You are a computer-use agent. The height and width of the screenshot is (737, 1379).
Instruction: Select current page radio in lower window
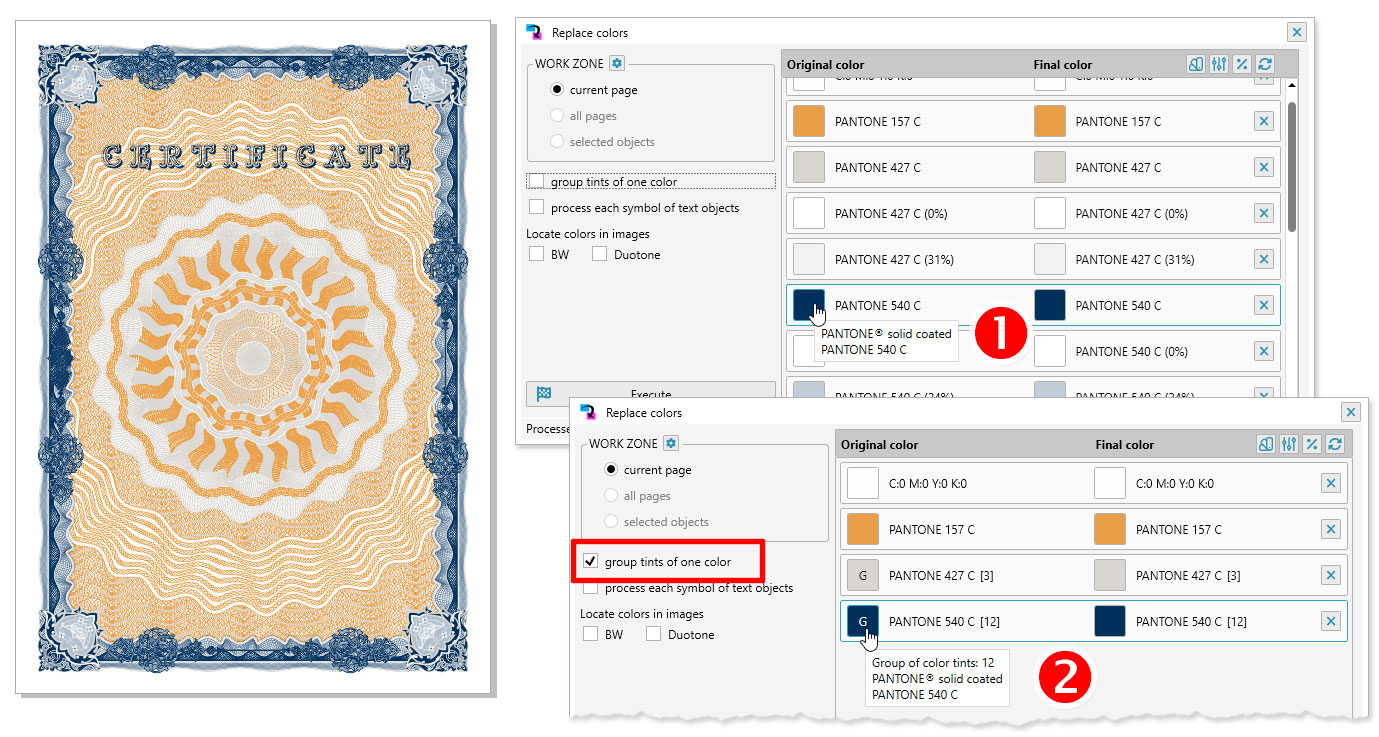tap(611, 469)
